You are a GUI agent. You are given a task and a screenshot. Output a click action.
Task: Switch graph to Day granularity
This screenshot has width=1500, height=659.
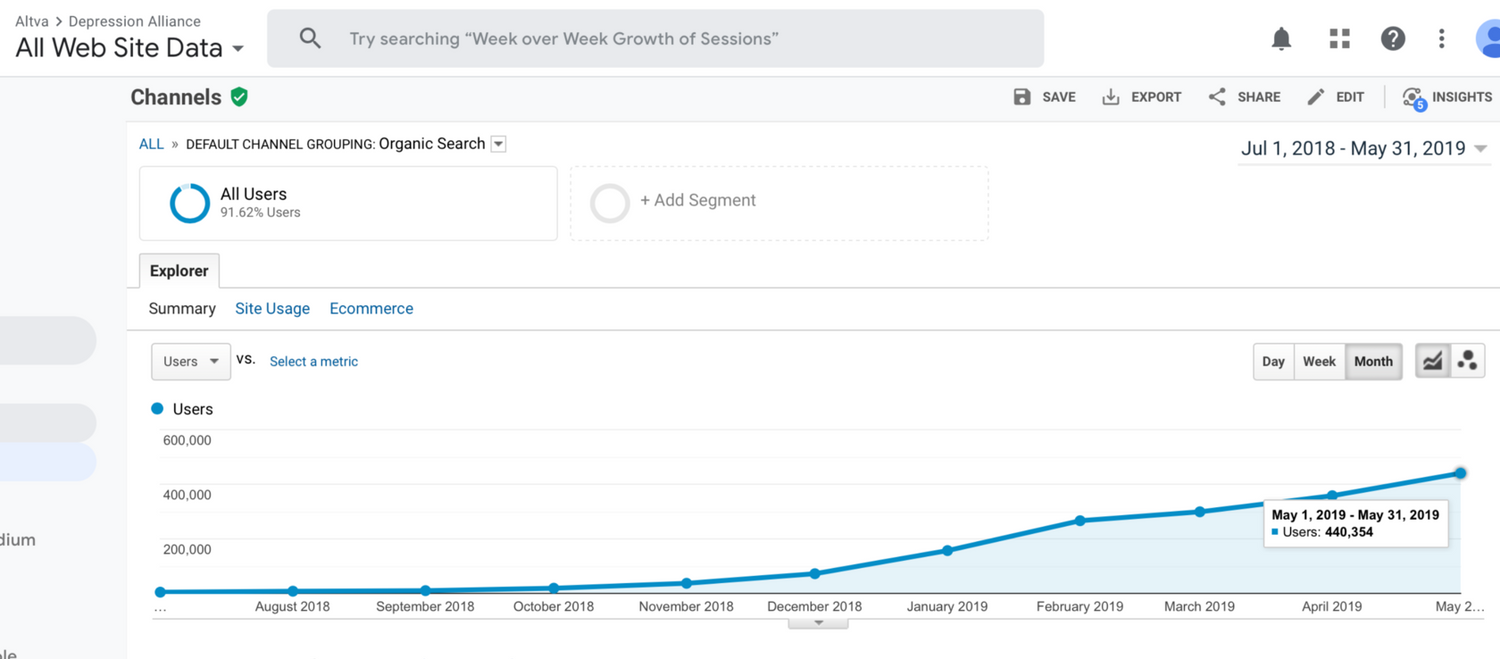(1273, 362)
